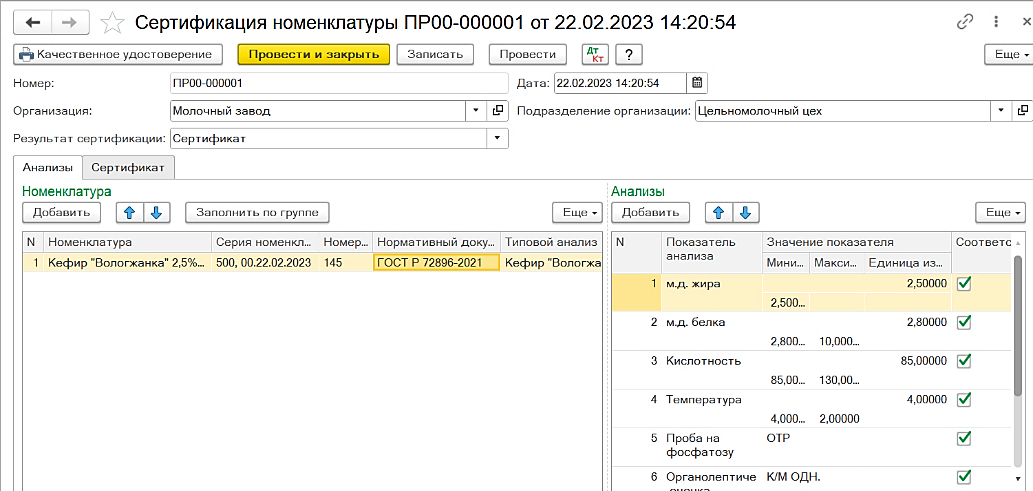The image size is (1033, 491).
Task: Click the question mark help button
Action: click(x=629, y=54)
